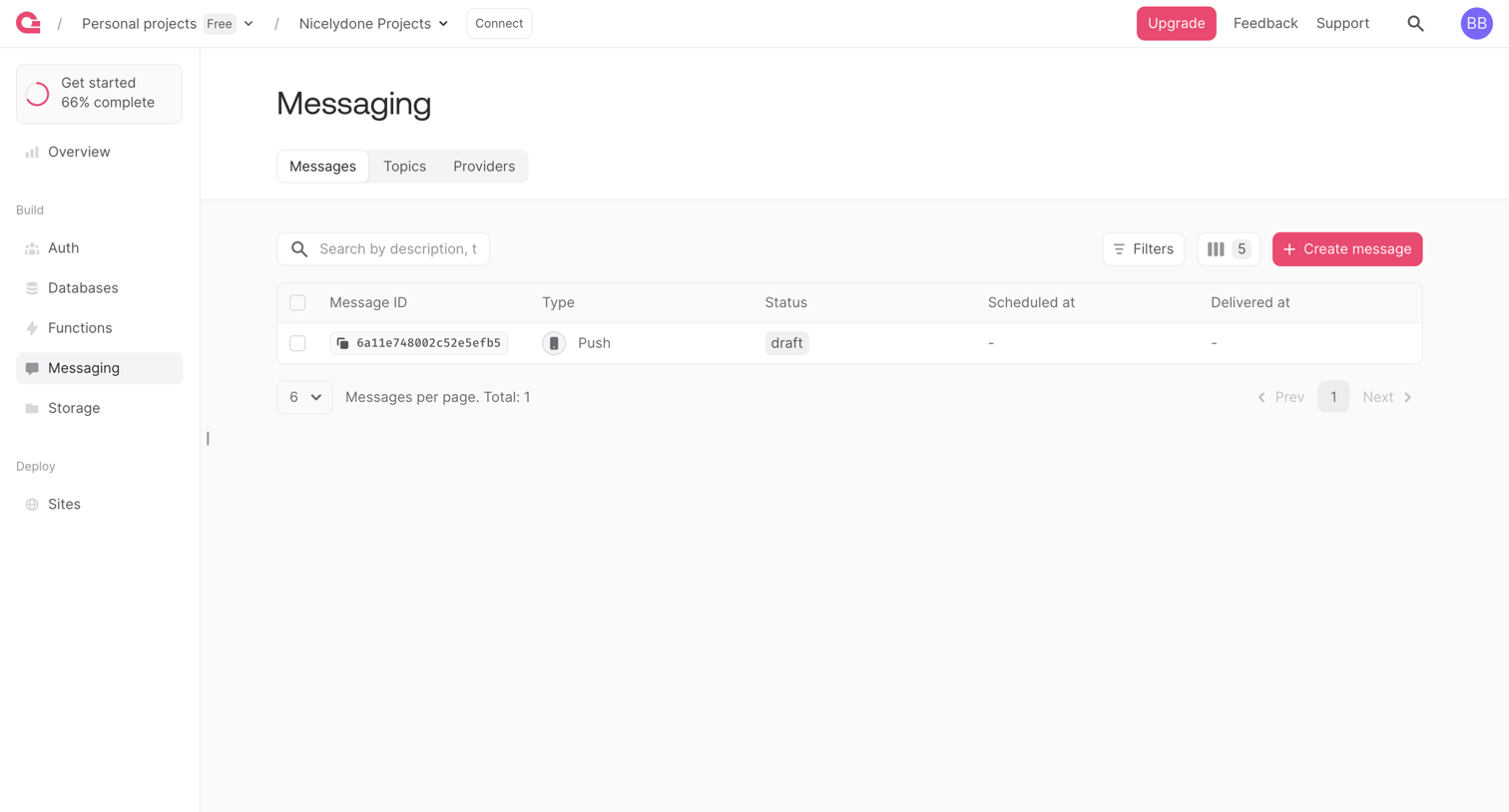Click the Message ID column header
The width and height of the screenshot is (1509, 812).
368,303
